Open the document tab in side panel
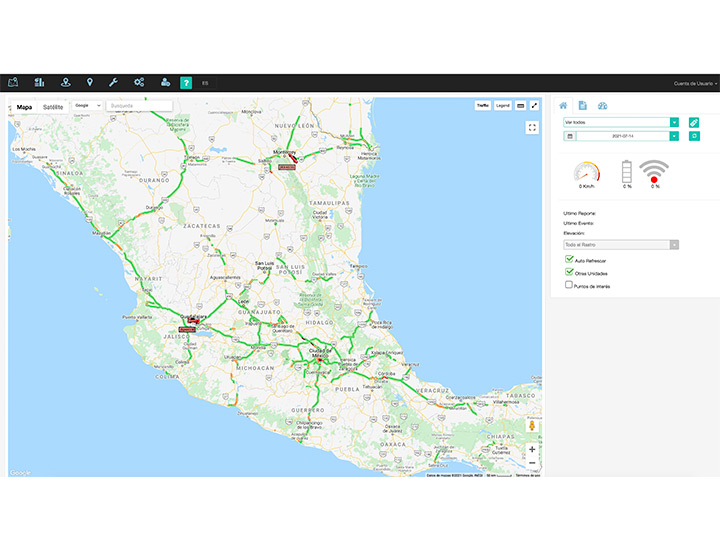 582,106
